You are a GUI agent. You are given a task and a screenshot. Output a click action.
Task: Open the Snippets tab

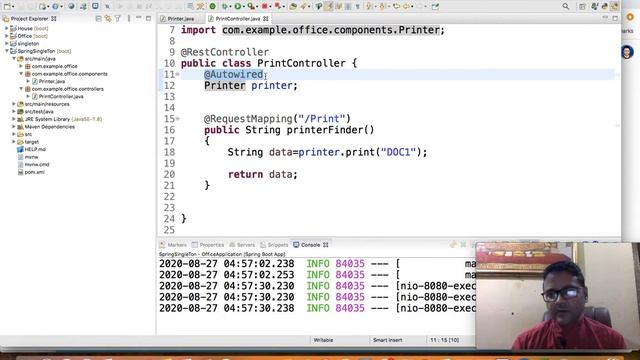click(x=274, y=245)
